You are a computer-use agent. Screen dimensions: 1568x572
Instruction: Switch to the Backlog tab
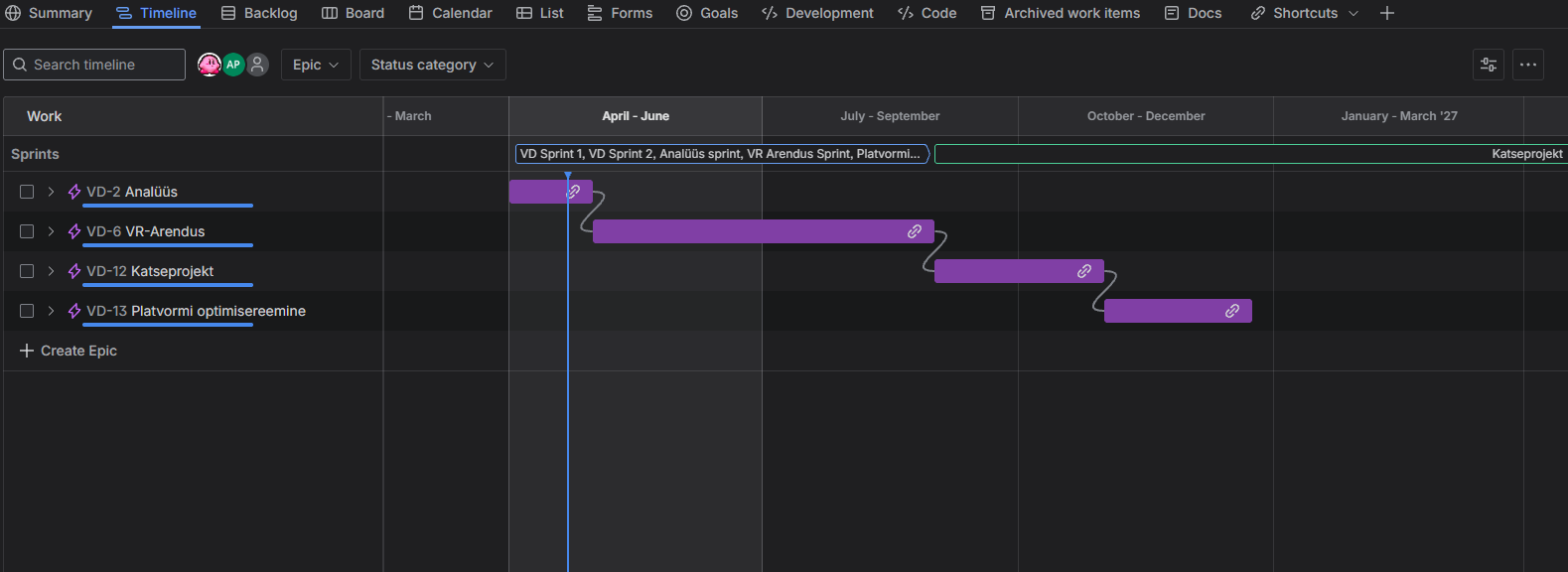pyautogui.click(x=259, y=13)
